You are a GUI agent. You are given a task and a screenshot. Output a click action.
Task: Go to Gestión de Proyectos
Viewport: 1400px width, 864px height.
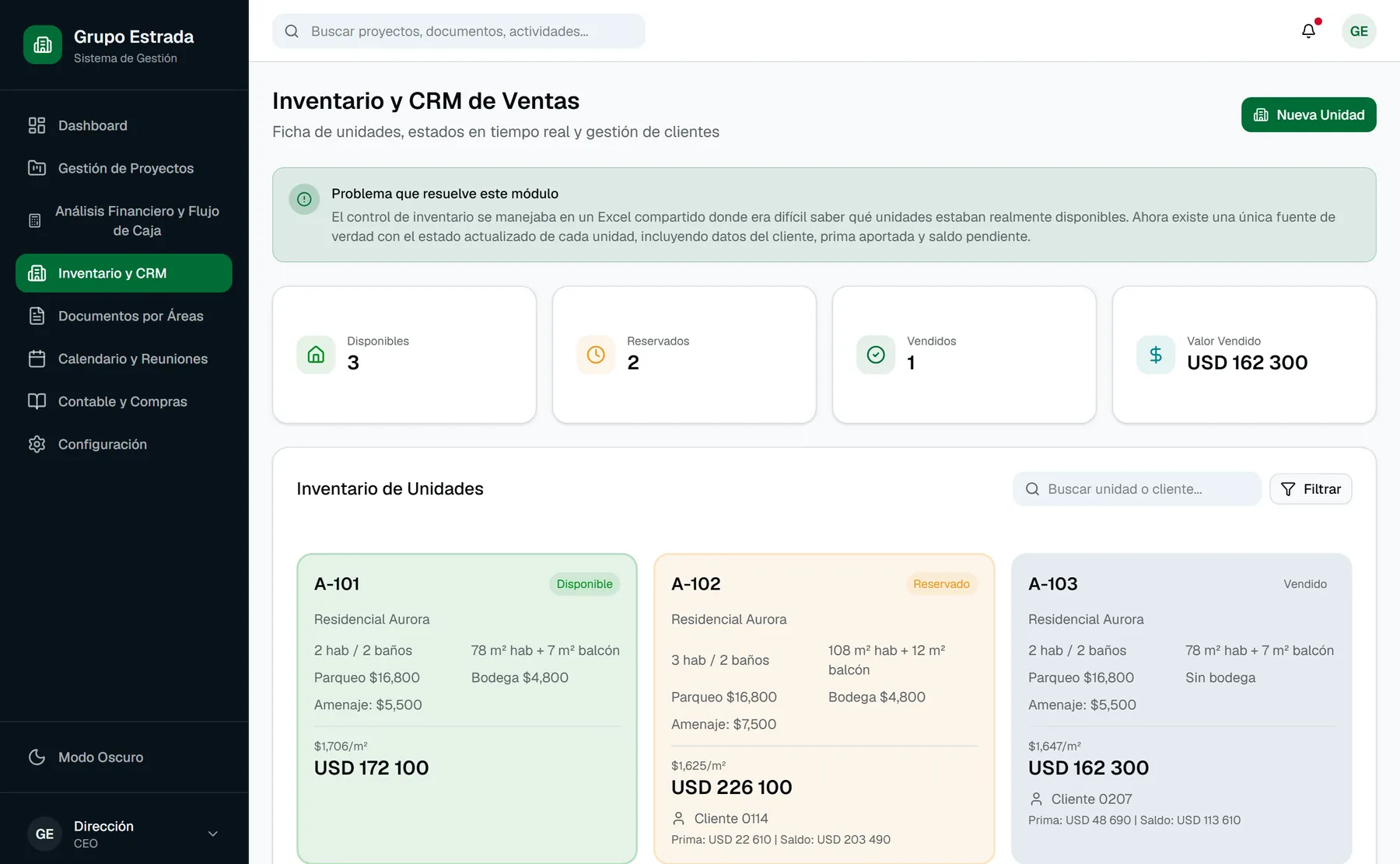click(124, 168)
